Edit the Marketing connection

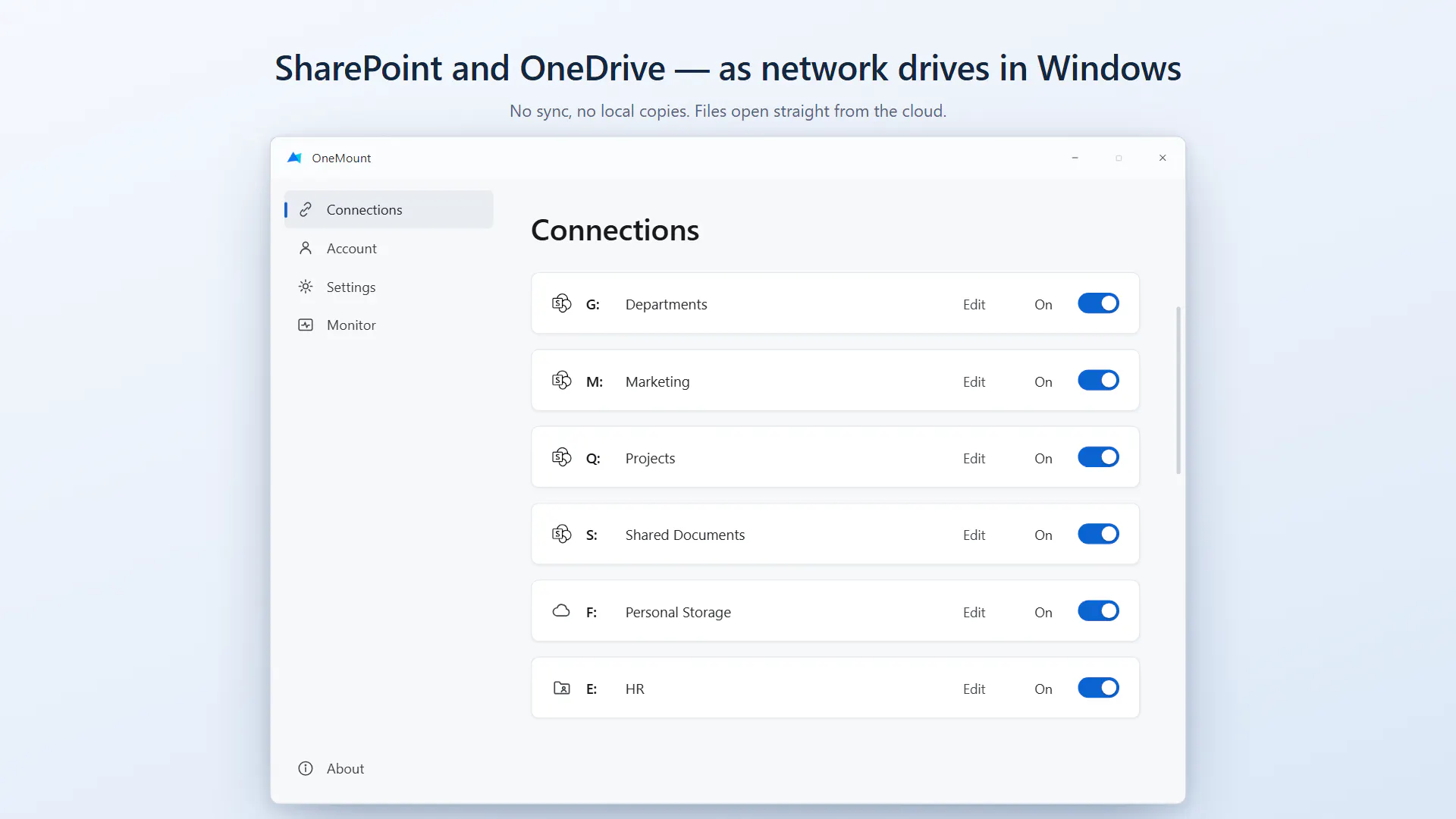click(x=974, y=381)
